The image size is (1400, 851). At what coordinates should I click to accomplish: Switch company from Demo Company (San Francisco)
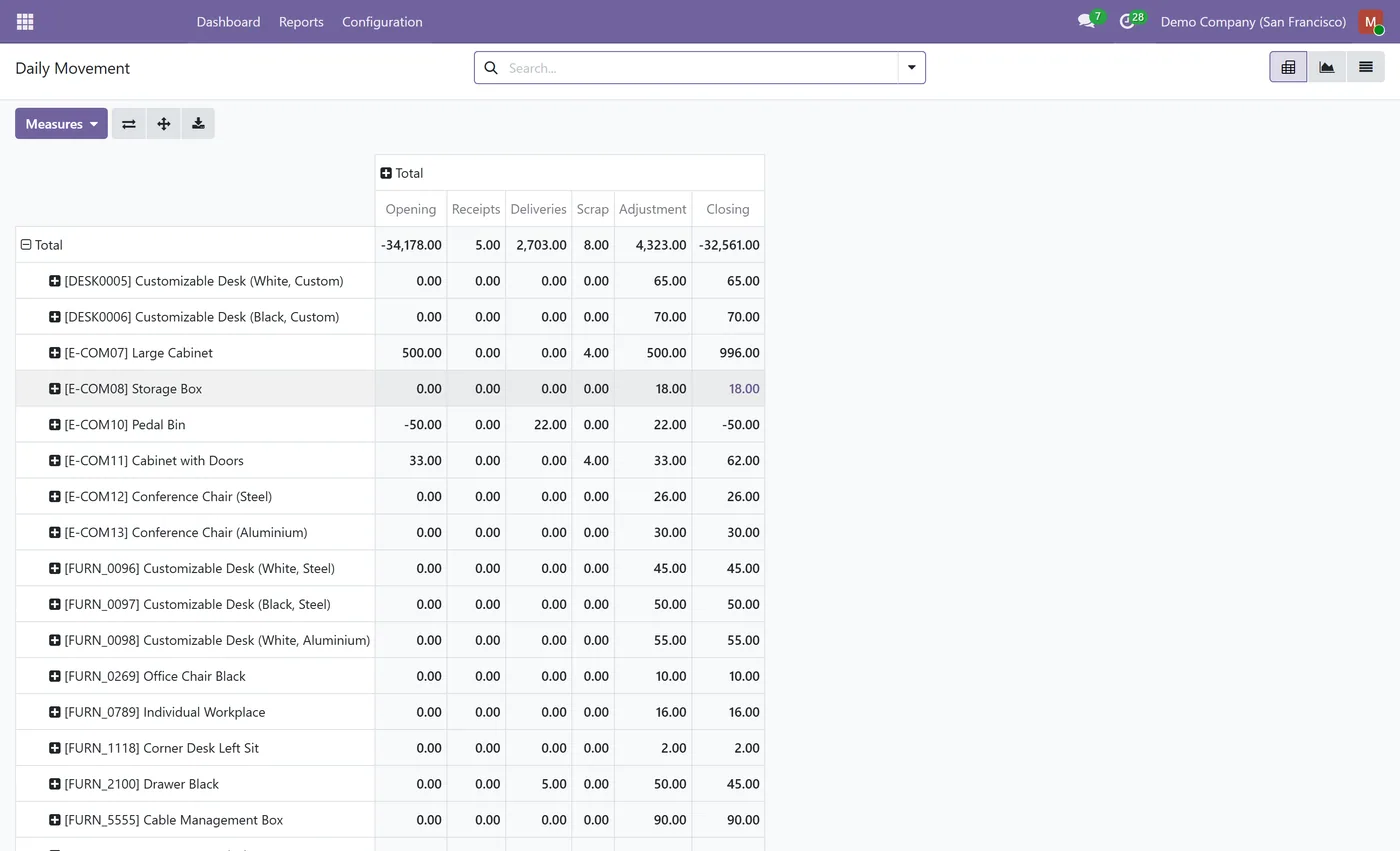1253,22
